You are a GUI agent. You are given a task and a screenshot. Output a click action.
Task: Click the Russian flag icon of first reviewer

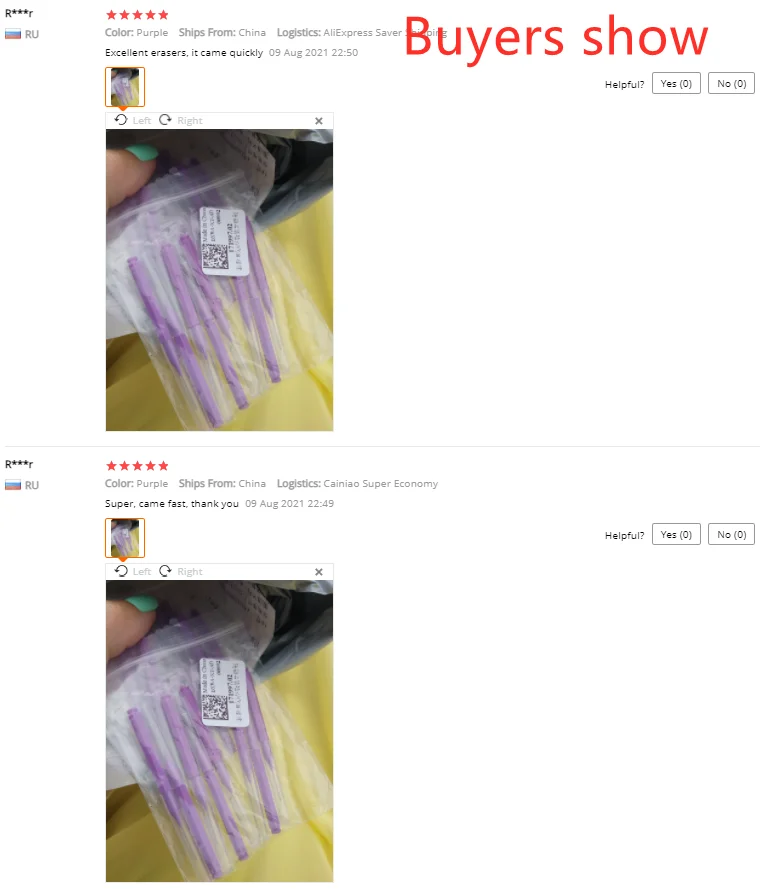pyautogui.click(x=13, y=34)
